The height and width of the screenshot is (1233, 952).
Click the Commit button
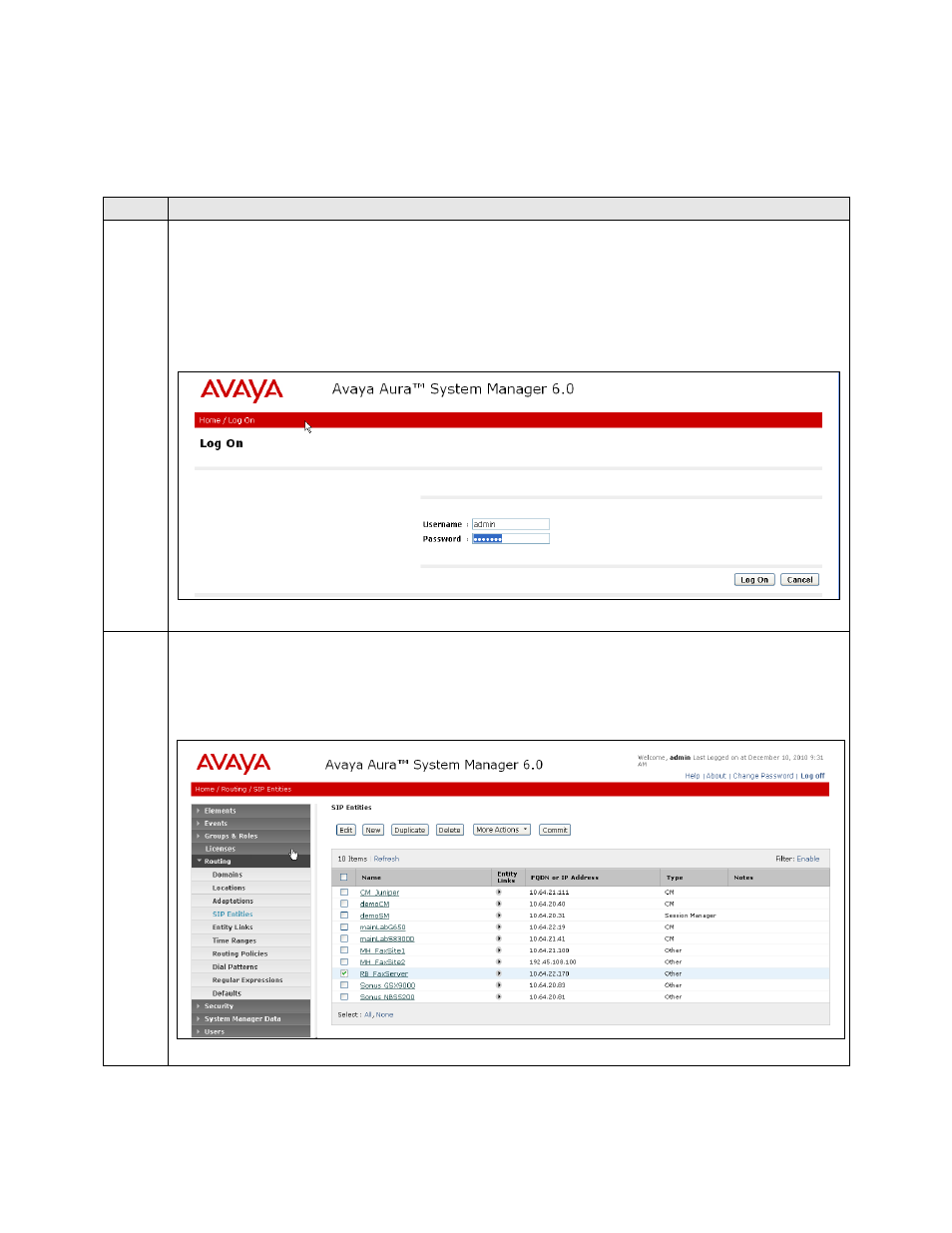555,830
